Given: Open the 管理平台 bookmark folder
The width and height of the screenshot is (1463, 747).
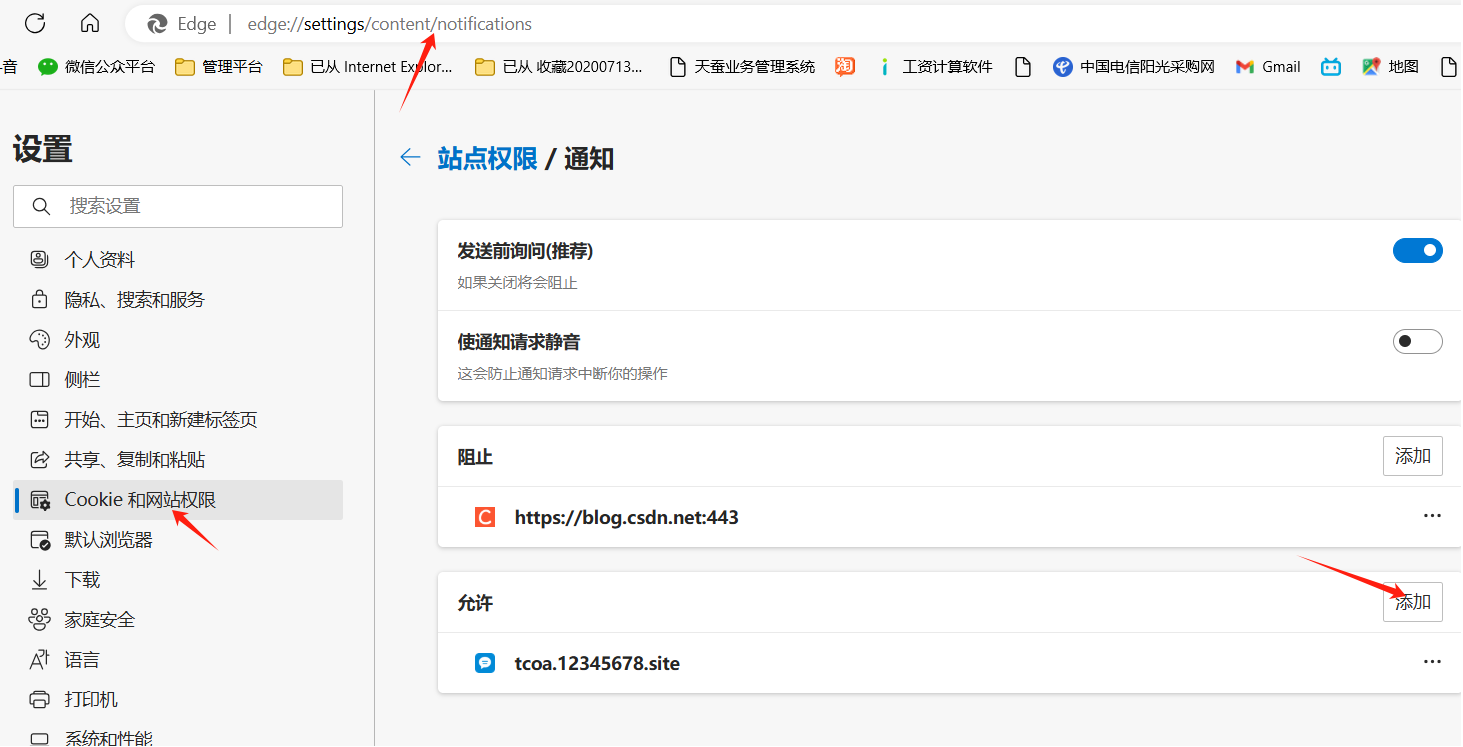Looking at the screenshot, I should [219, 67].
